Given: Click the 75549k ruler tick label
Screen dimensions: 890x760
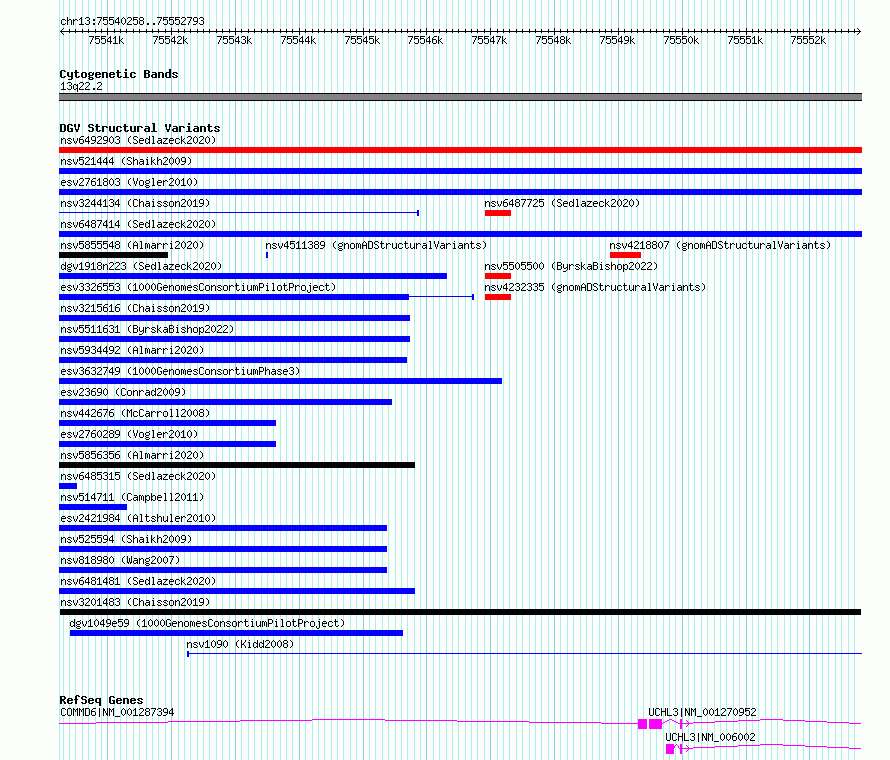Looking at the screenshot, I should point(617,40).
